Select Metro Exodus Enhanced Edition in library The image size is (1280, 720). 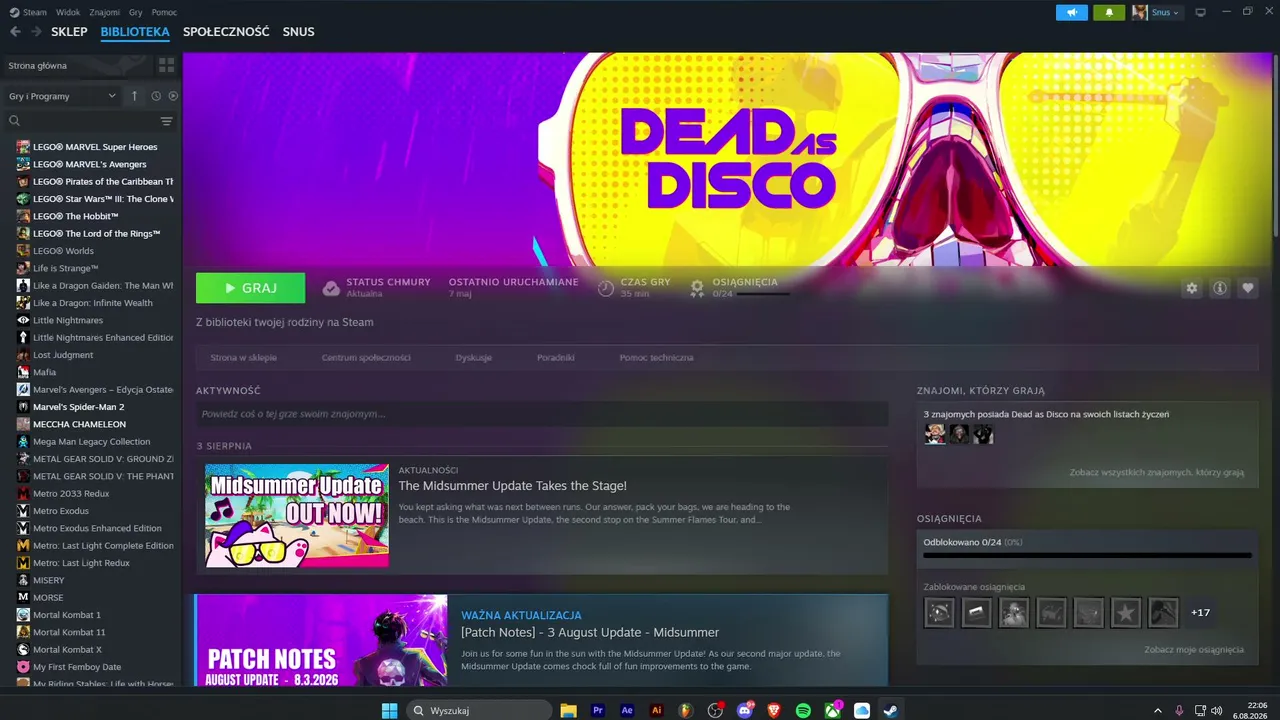point(97,528)
